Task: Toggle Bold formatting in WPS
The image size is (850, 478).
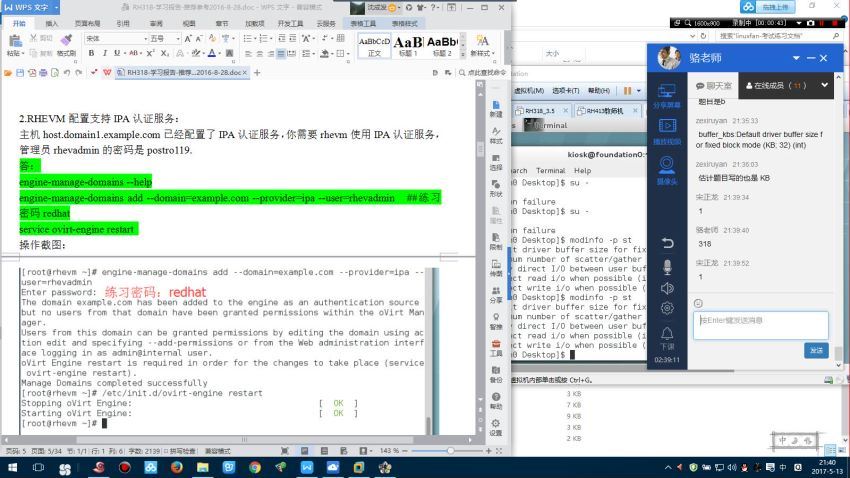Action: (91, 53)
